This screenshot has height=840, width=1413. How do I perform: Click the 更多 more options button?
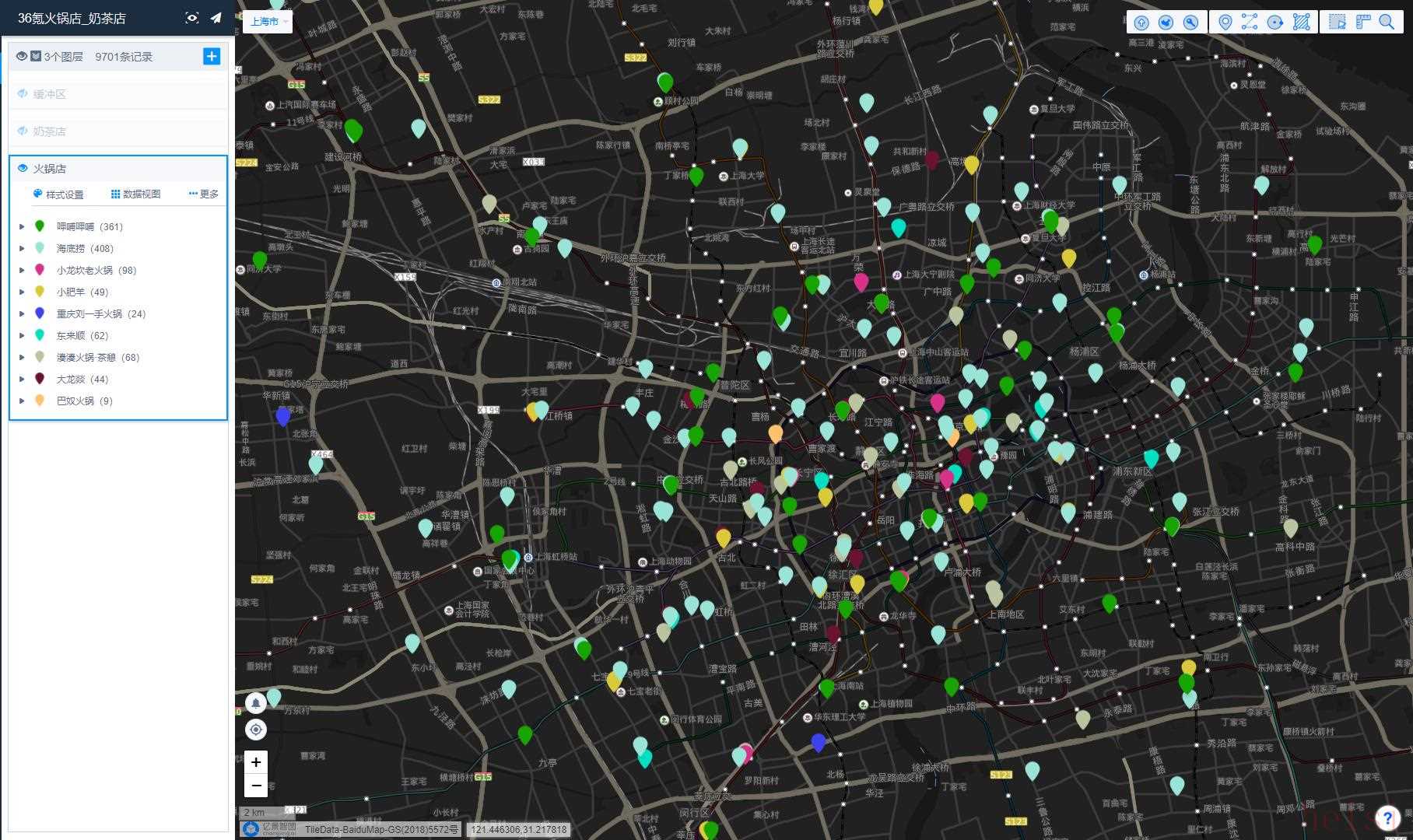point(204,194)
